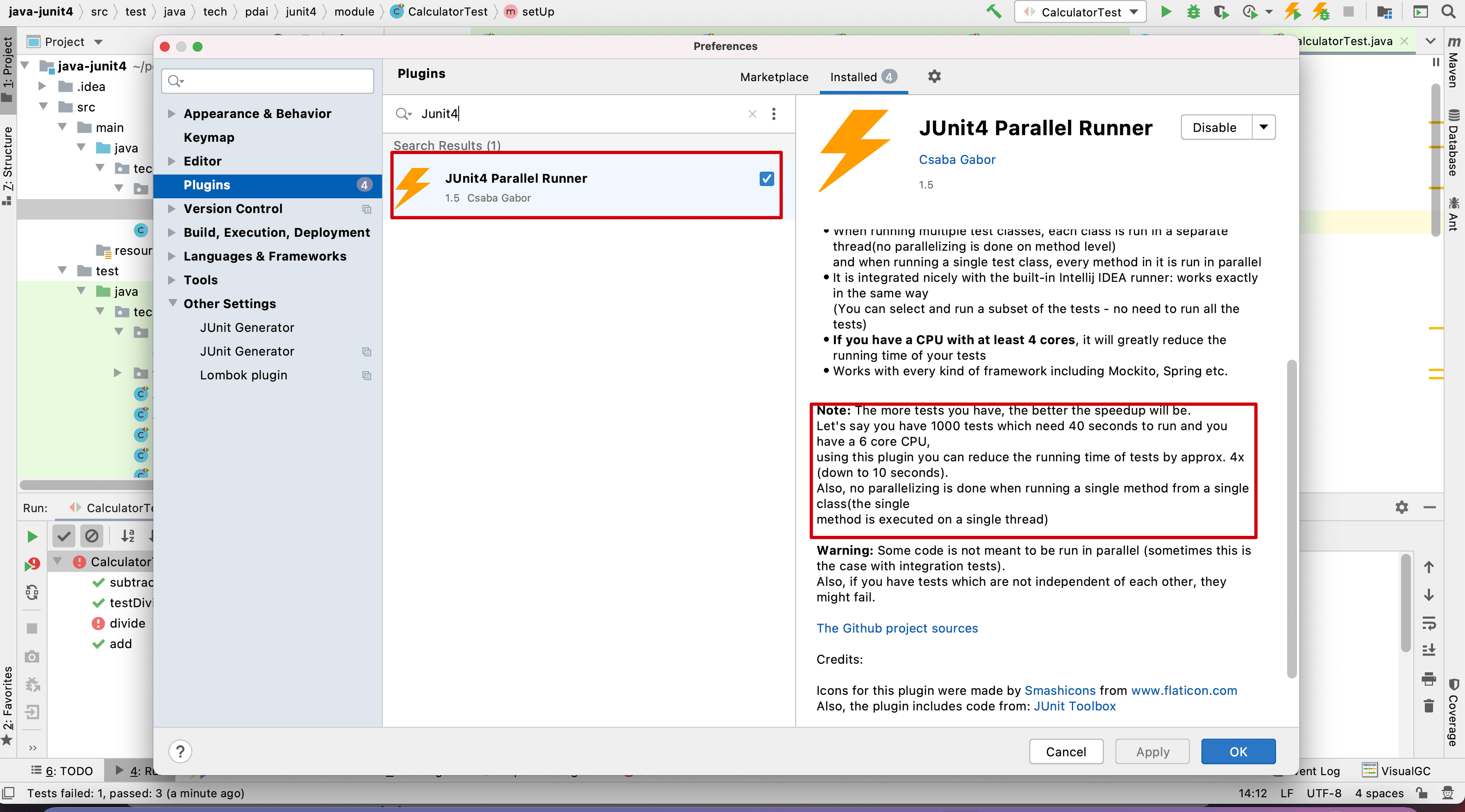Uncheck the JUnit4 Parallel Runner plugin checkbox
Screen dimensions: 1465x812
766,179
